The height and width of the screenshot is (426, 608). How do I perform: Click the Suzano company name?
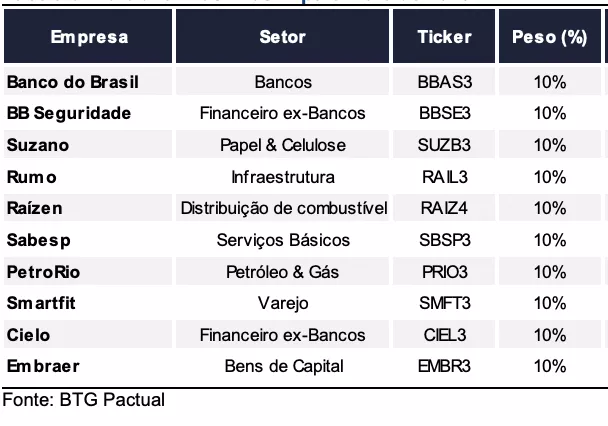click(38, 145)
